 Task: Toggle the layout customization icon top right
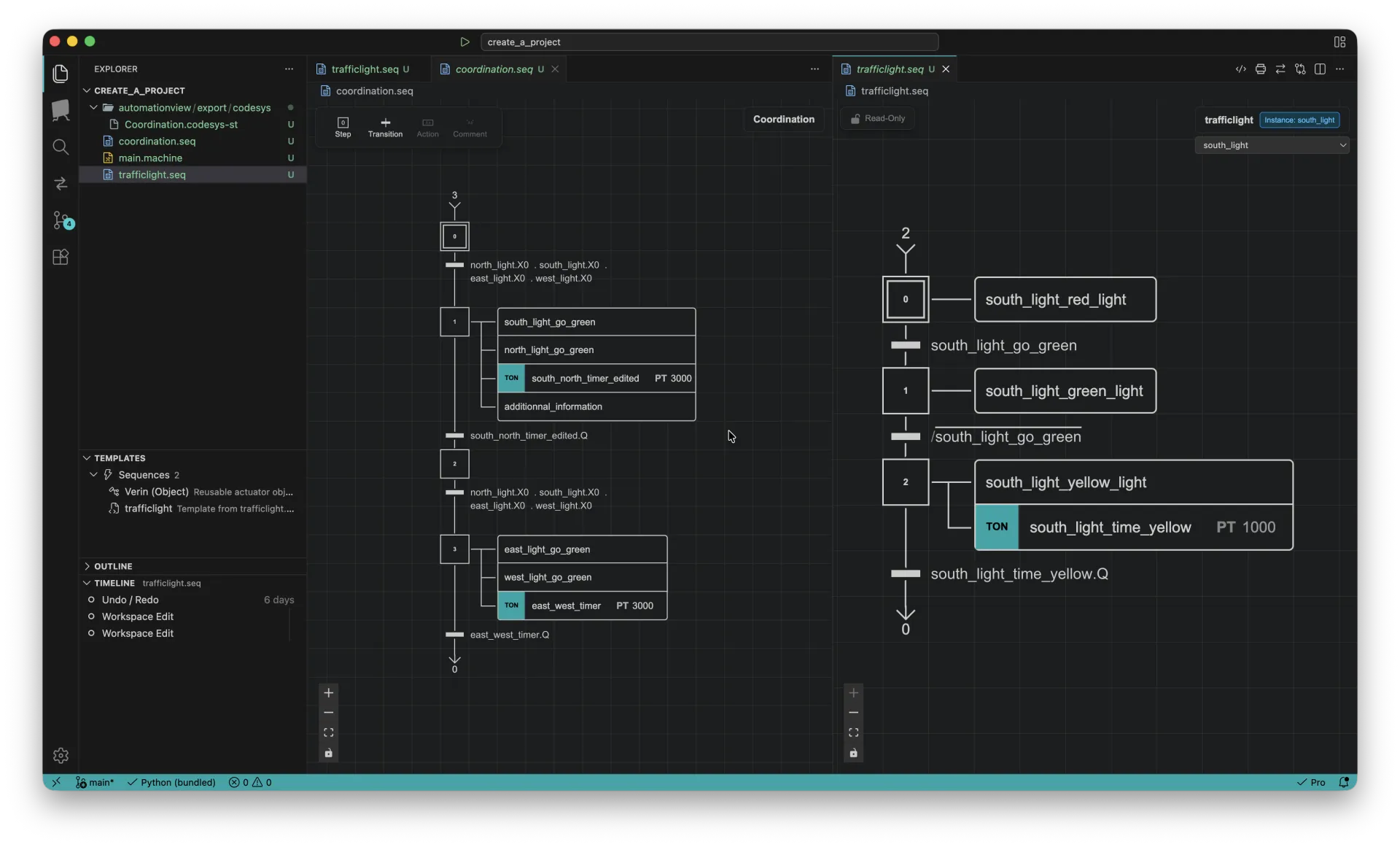pyautogui.click(x=1339, y=42)
